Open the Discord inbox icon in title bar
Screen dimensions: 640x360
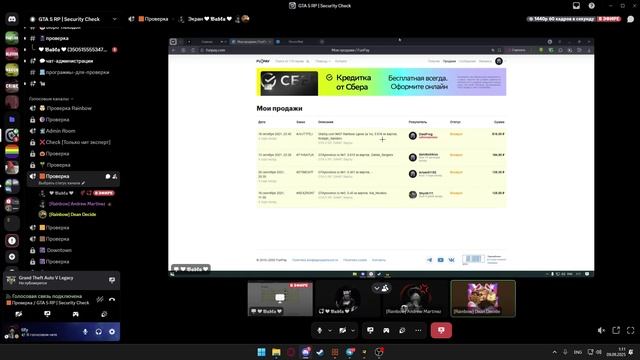tap(576, 6)
